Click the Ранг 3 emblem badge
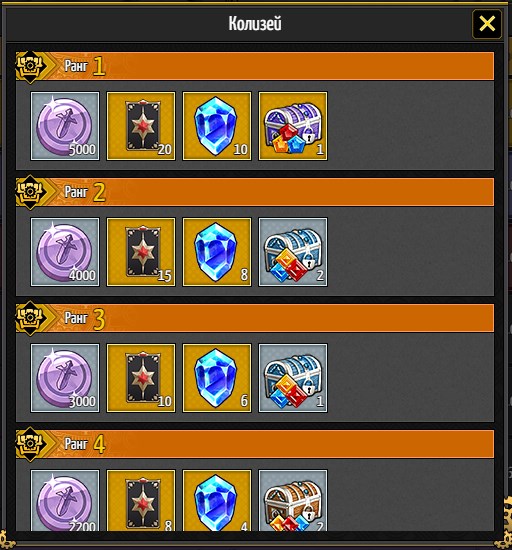This screenshot has height=550, width=512. (30, 318)
